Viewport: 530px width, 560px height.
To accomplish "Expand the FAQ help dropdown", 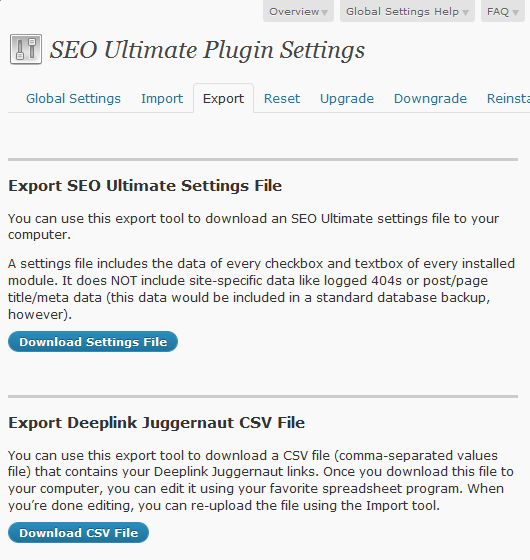I will coord(502,11).
